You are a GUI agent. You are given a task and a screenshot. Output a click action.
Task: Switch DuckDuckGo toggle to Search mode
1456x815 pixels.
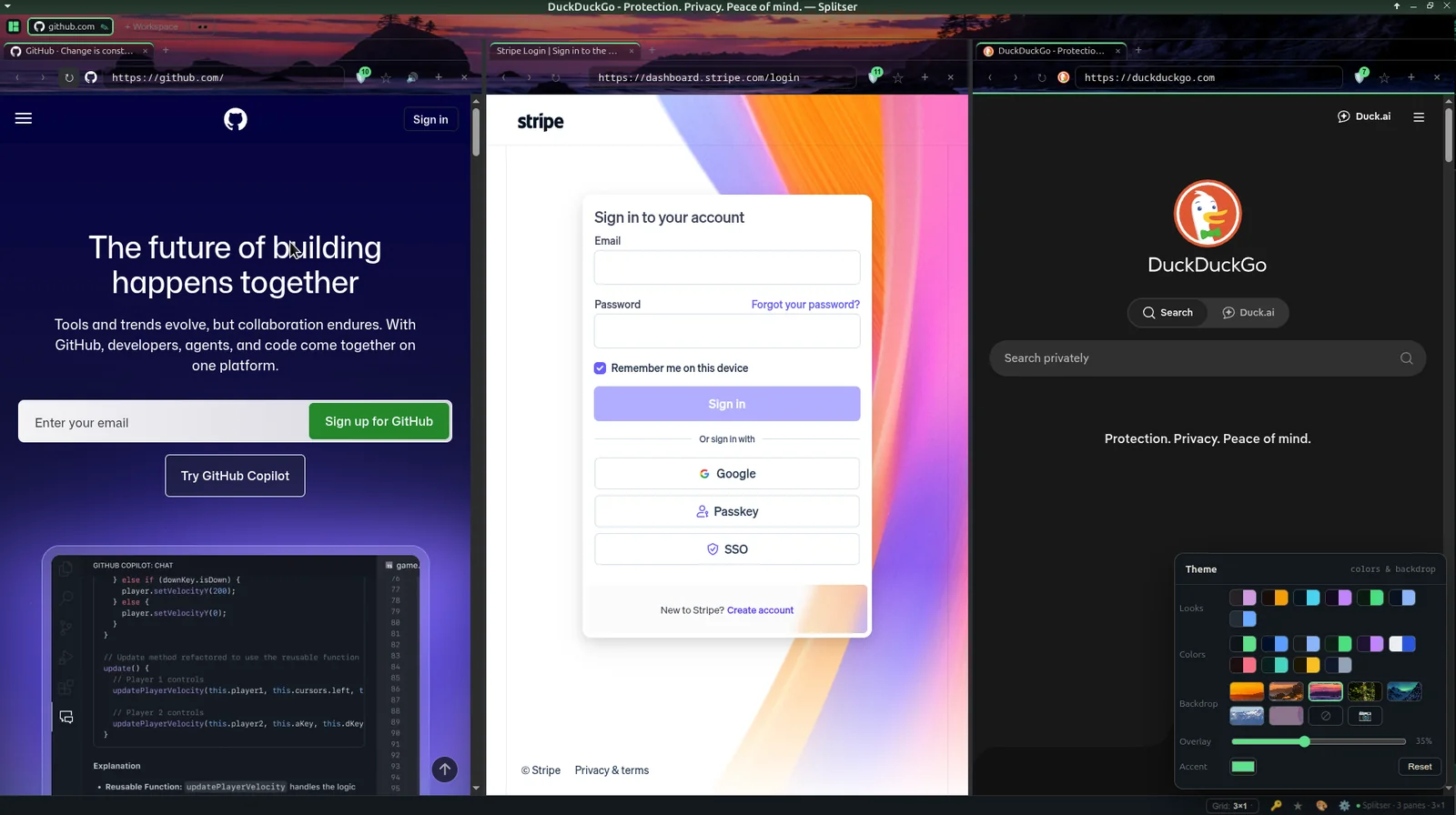pos(1168,313)
